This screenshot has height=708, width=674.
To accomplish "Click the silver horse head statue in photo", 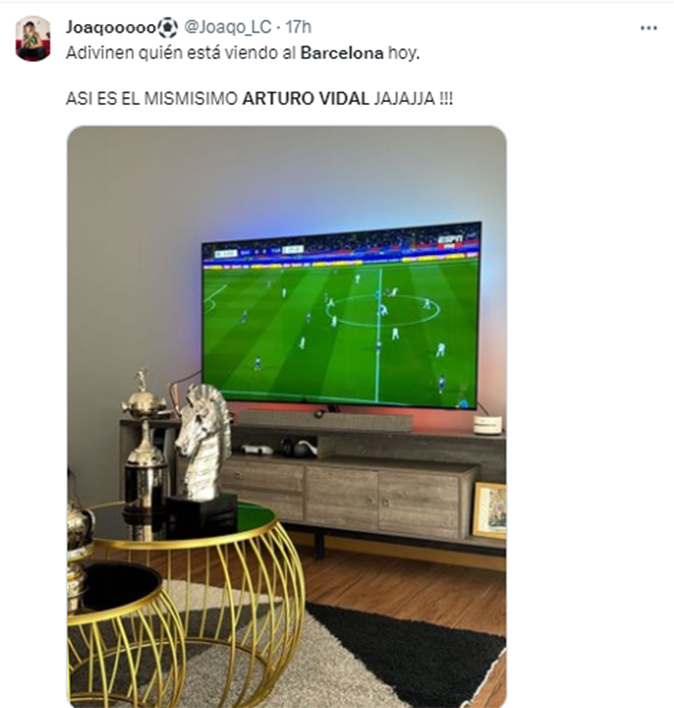I will pos(204,442).
